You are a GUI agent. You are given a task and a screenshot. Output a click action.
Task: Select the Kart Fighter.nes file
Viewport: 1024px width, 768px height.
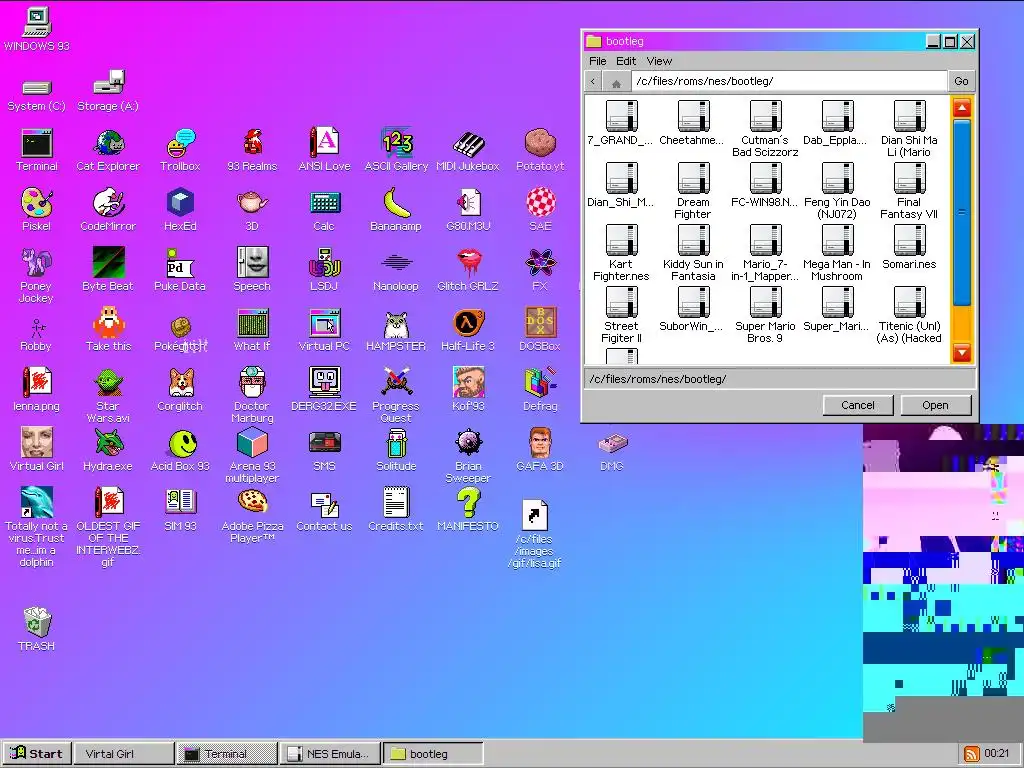tap(621, 253)
